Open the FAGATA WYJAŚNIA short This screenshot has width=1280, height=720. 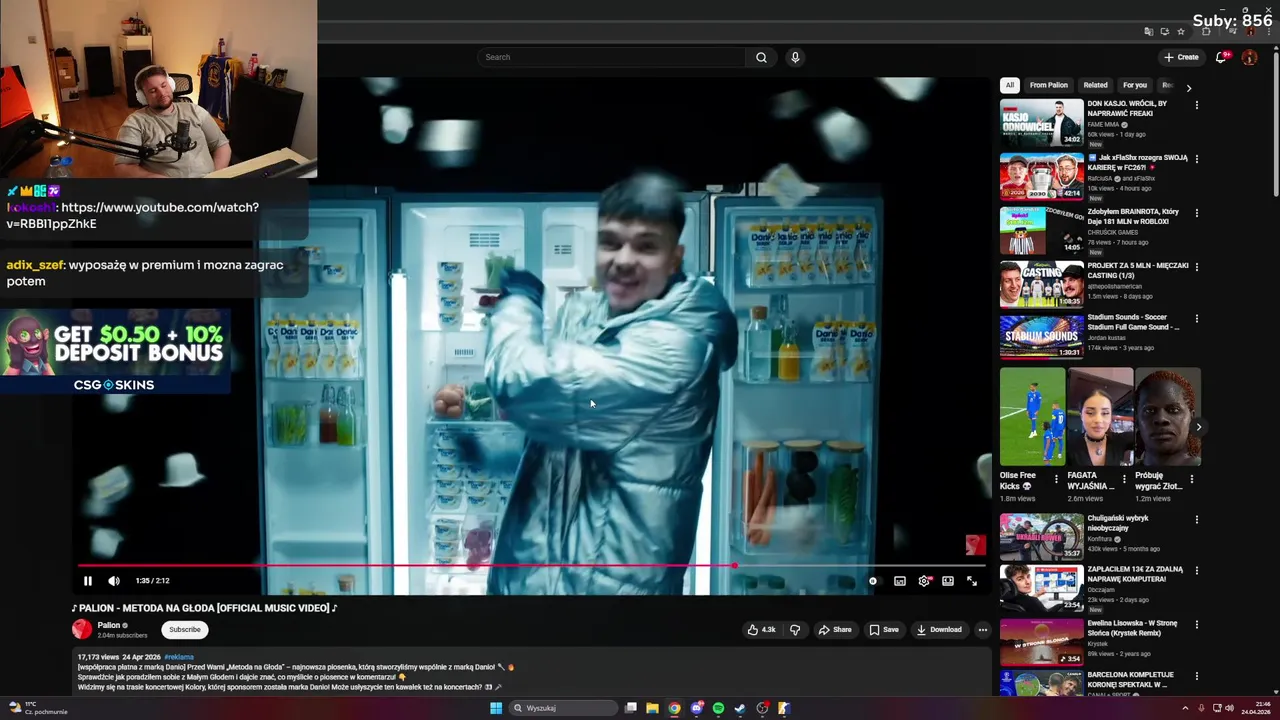pos(1100,417)
